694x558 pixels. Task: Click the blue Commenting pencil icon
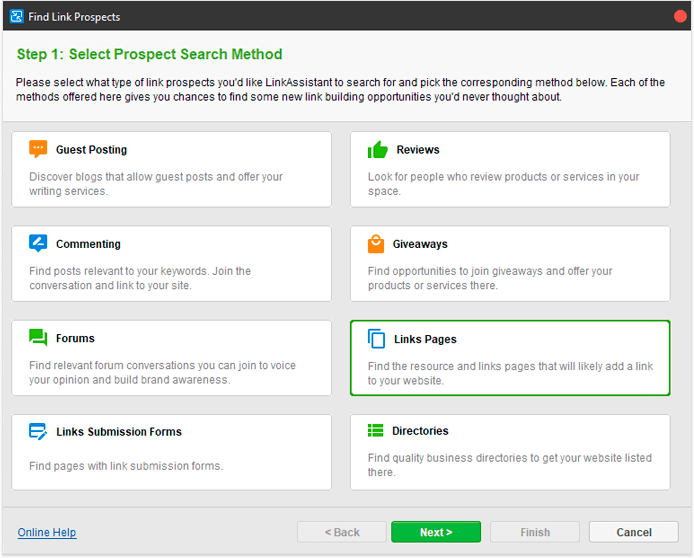(38, 243)
